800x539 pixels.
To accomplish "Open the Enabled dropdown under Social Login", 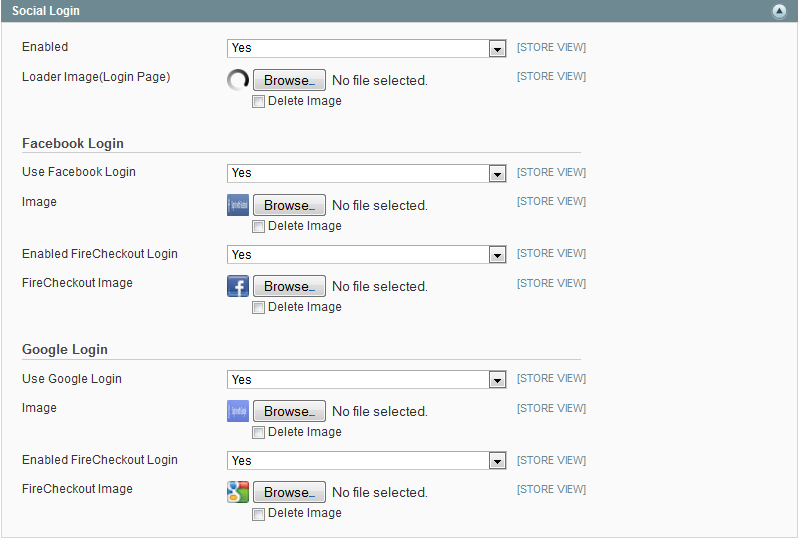I will (367, 48).
